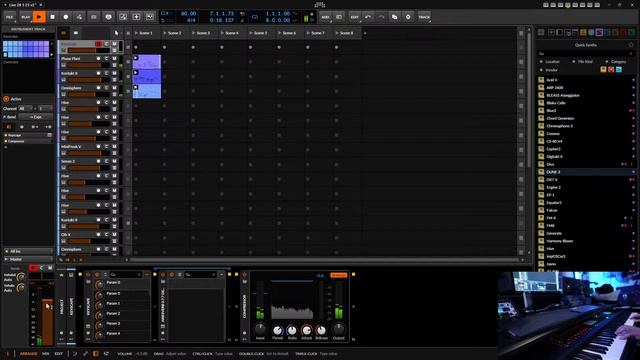Screen dimensions: 640x360
Task: Click the loop toggle icon in transport
Action: click(x=255, y=17)
